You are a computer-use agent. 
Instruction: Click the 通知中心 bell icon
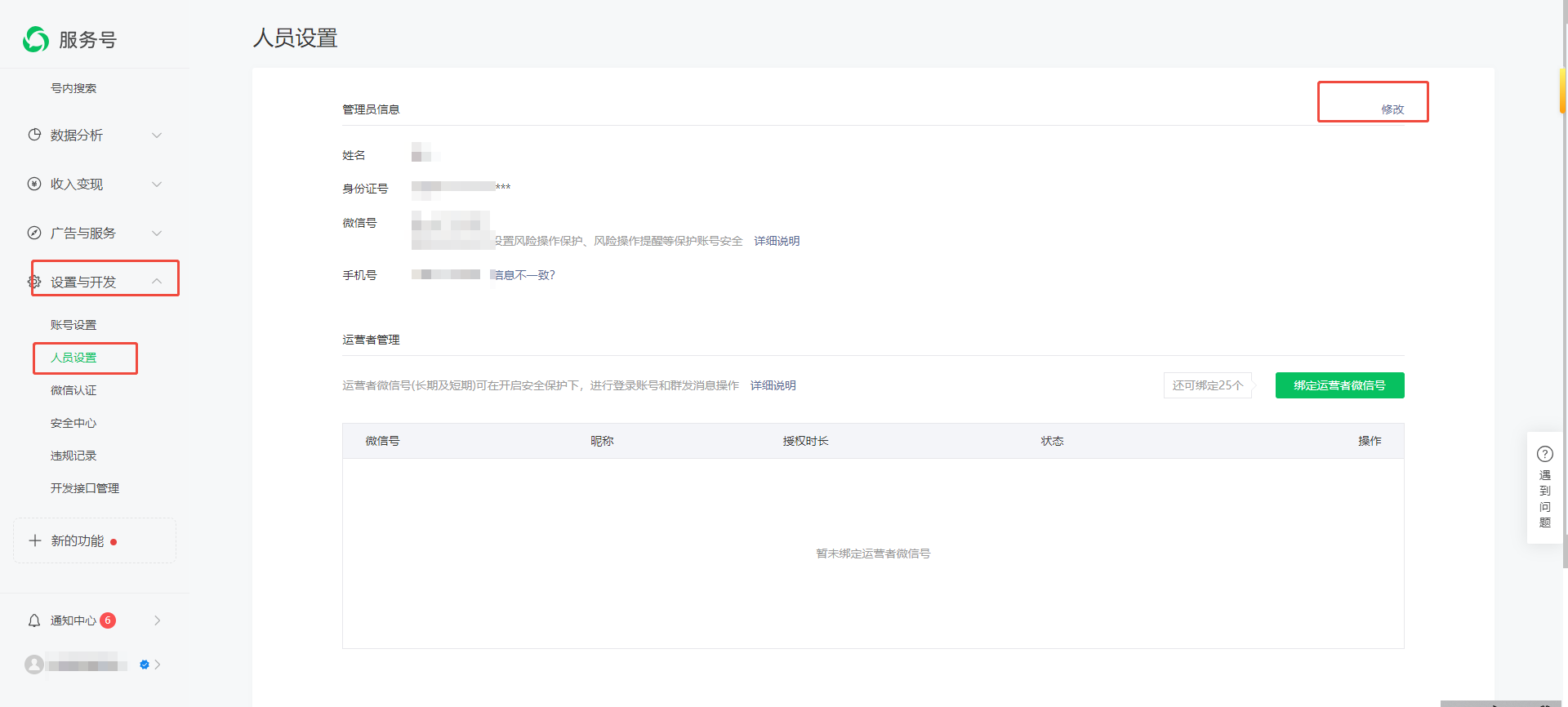click(x=34, y=620)
